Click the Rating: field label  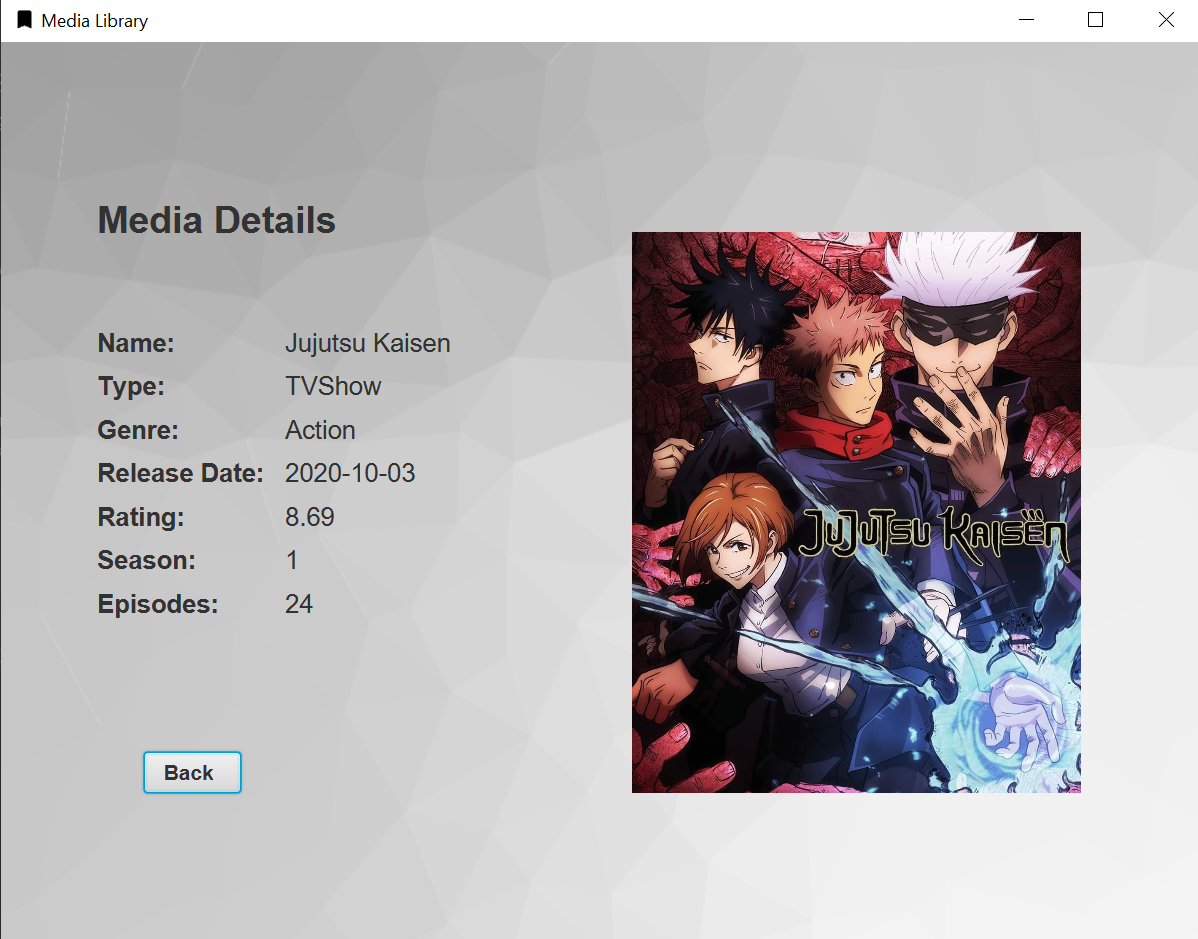140,517
